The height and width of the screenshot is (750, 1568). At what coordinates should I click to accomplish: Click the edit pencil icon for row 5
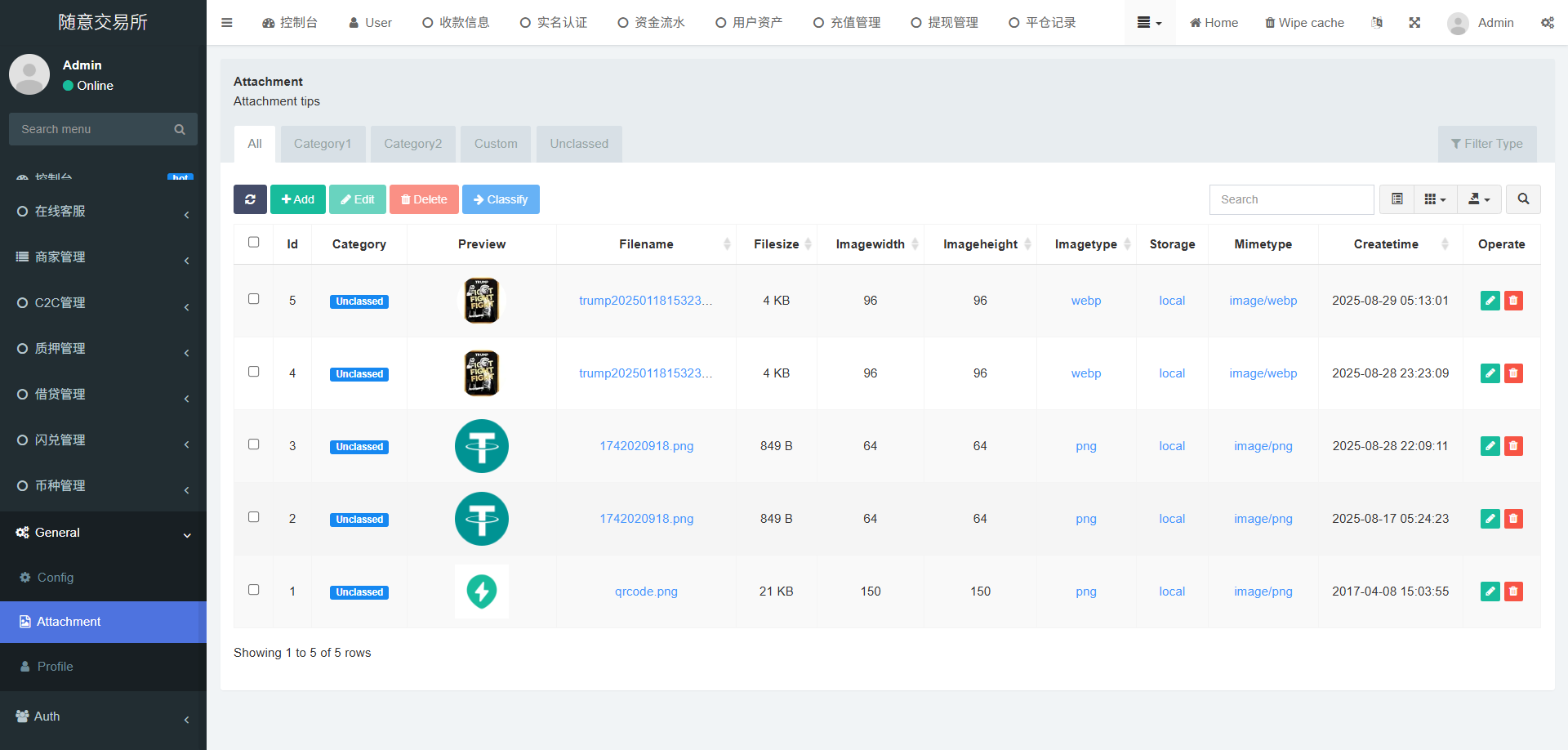tap(1490, 301)
